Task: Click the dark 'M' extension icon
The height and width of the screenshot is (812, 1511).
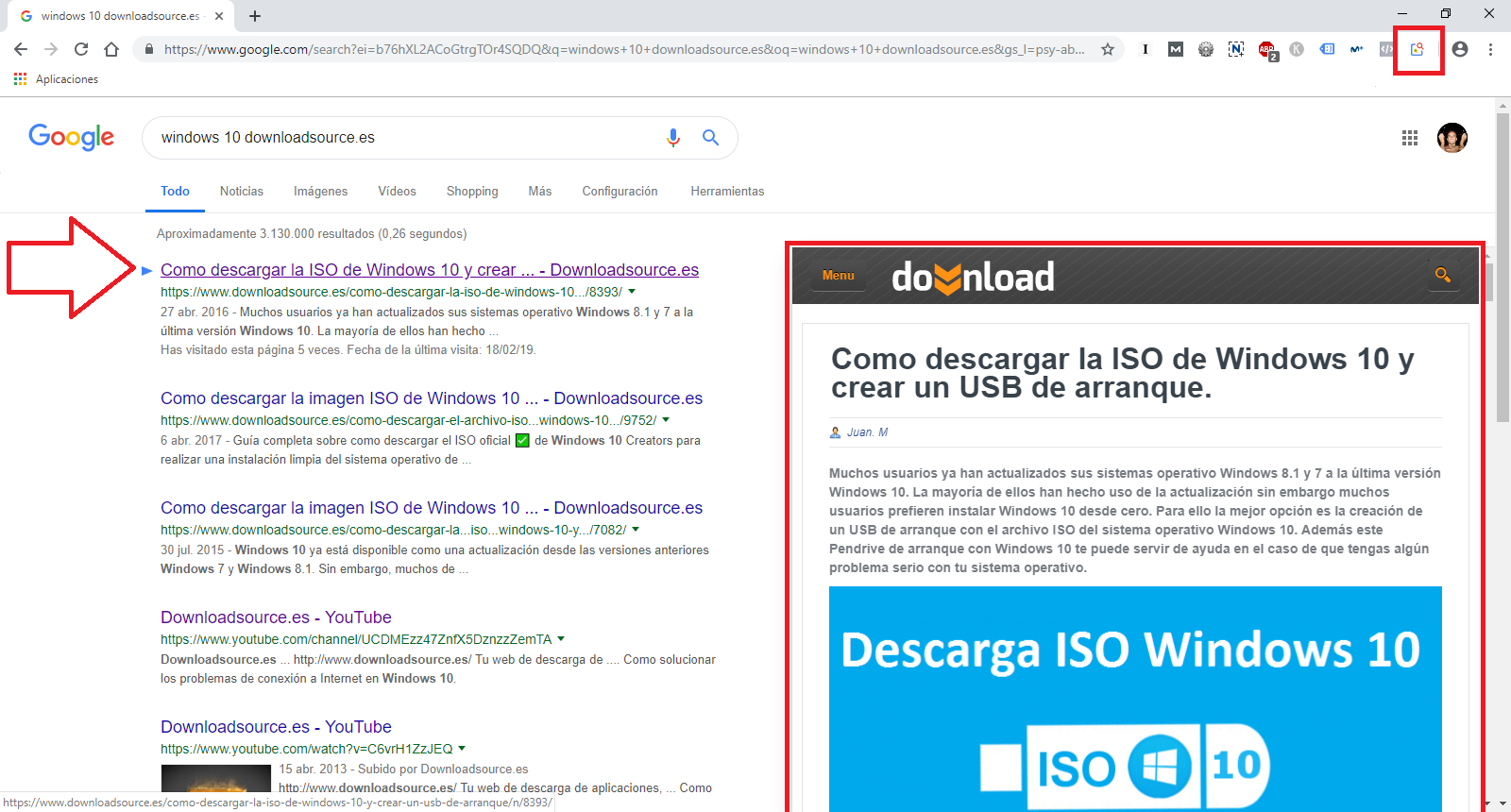Action: click(1176, 49)
